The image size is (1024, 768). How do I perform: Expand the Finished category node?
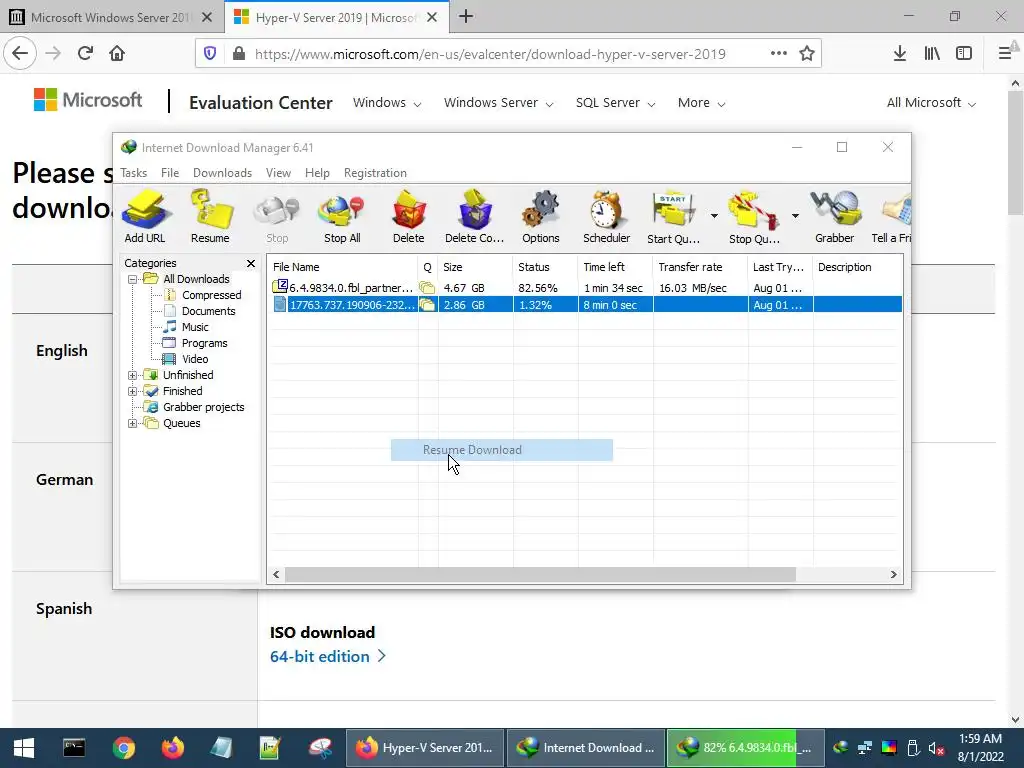coord(133,391)
